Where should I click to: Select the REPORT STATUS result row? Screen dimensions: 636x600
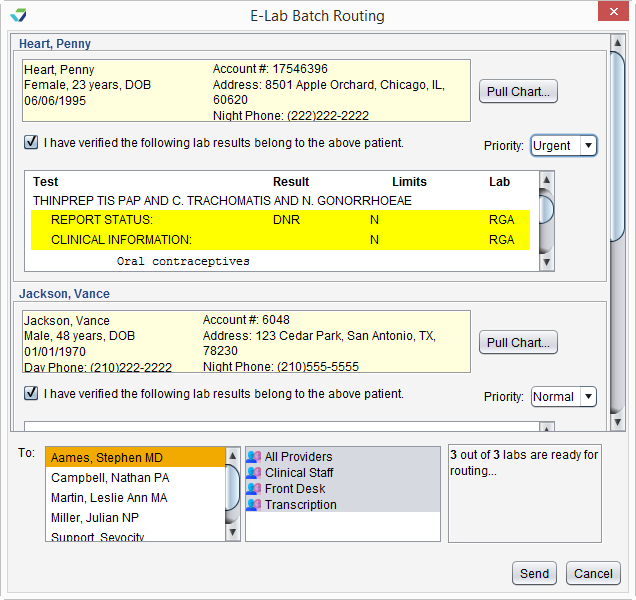pyautogui.click(x=280, y=220)
